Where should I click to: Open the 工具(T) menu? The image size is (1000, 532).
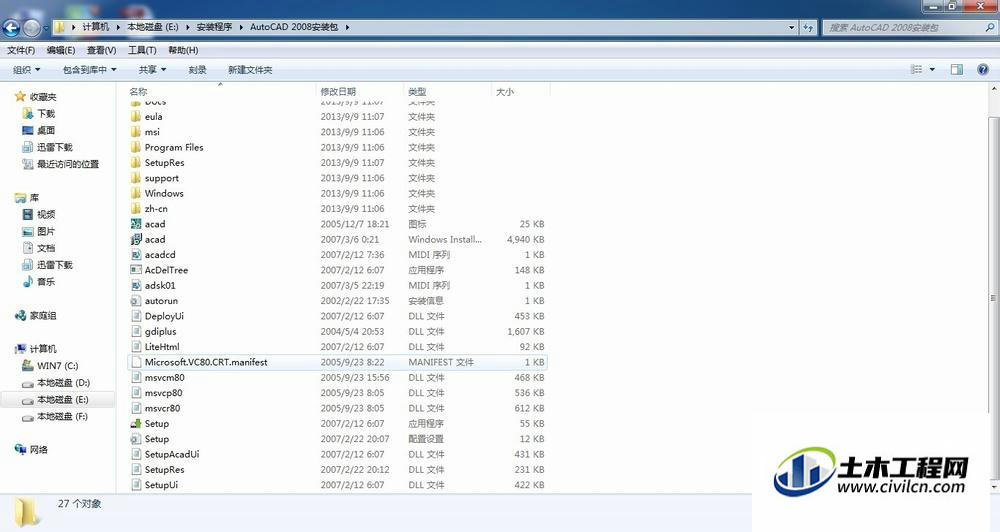click(142, 50)
